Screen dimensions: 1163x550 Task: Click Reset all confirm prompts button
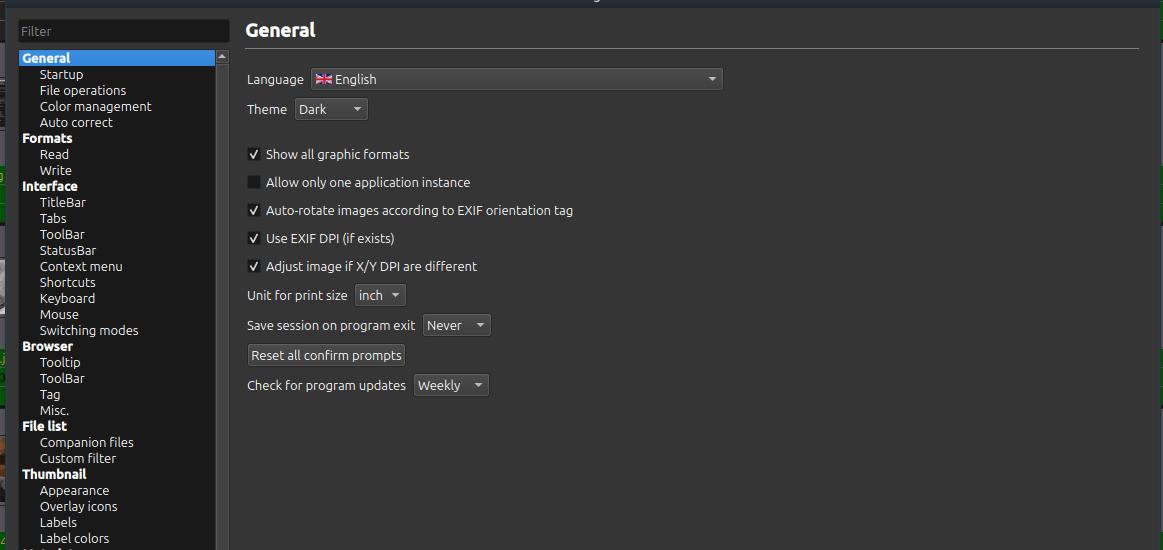(x=326, y=355)
